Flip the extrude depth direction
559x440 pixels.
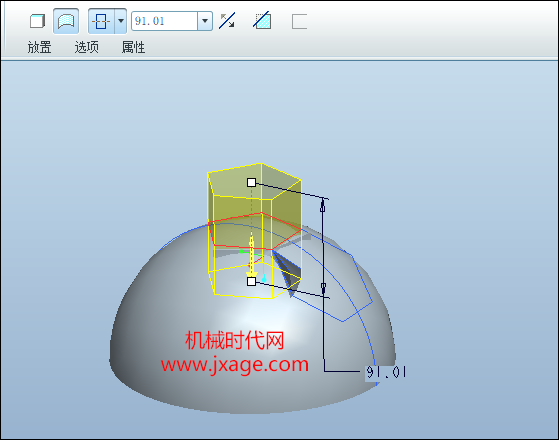coord(227,21)
